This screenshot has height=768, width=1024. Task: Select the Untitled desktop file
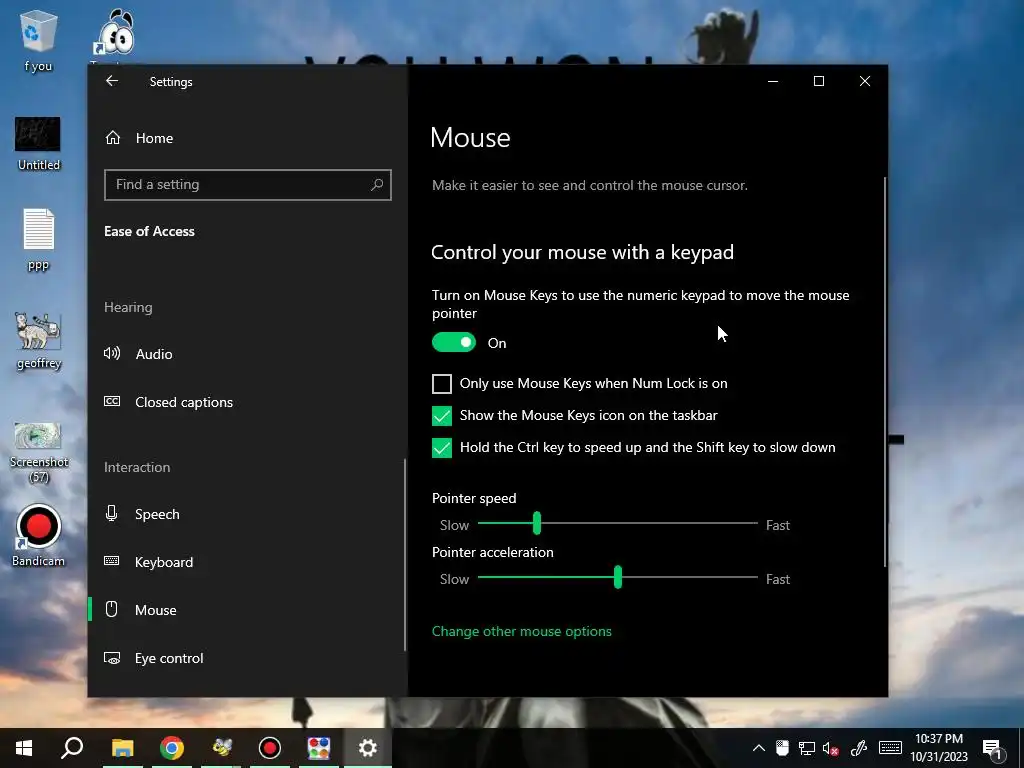[38, 144]
